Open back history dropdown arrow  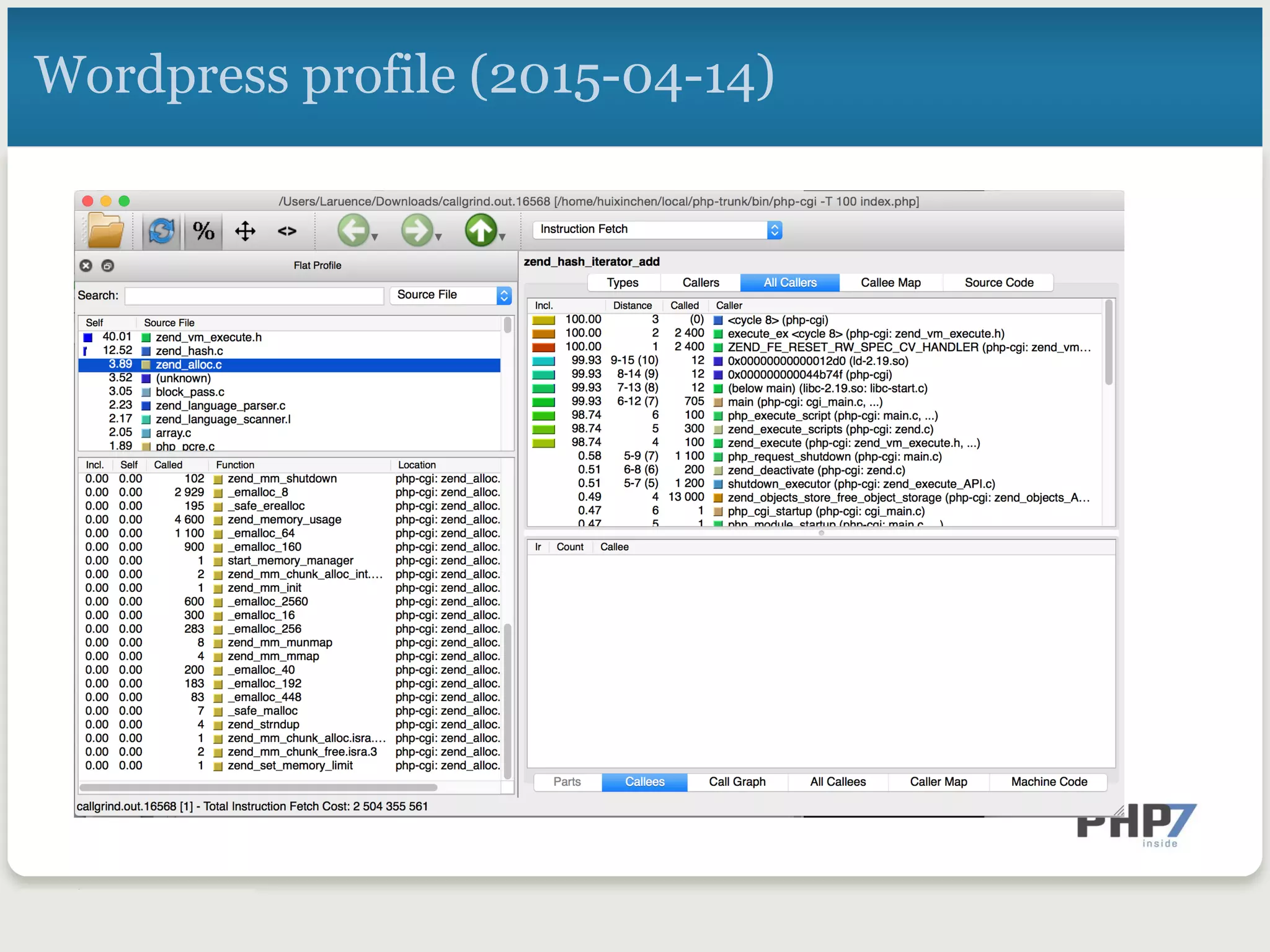pyautogui.click(x=375, y=237)
